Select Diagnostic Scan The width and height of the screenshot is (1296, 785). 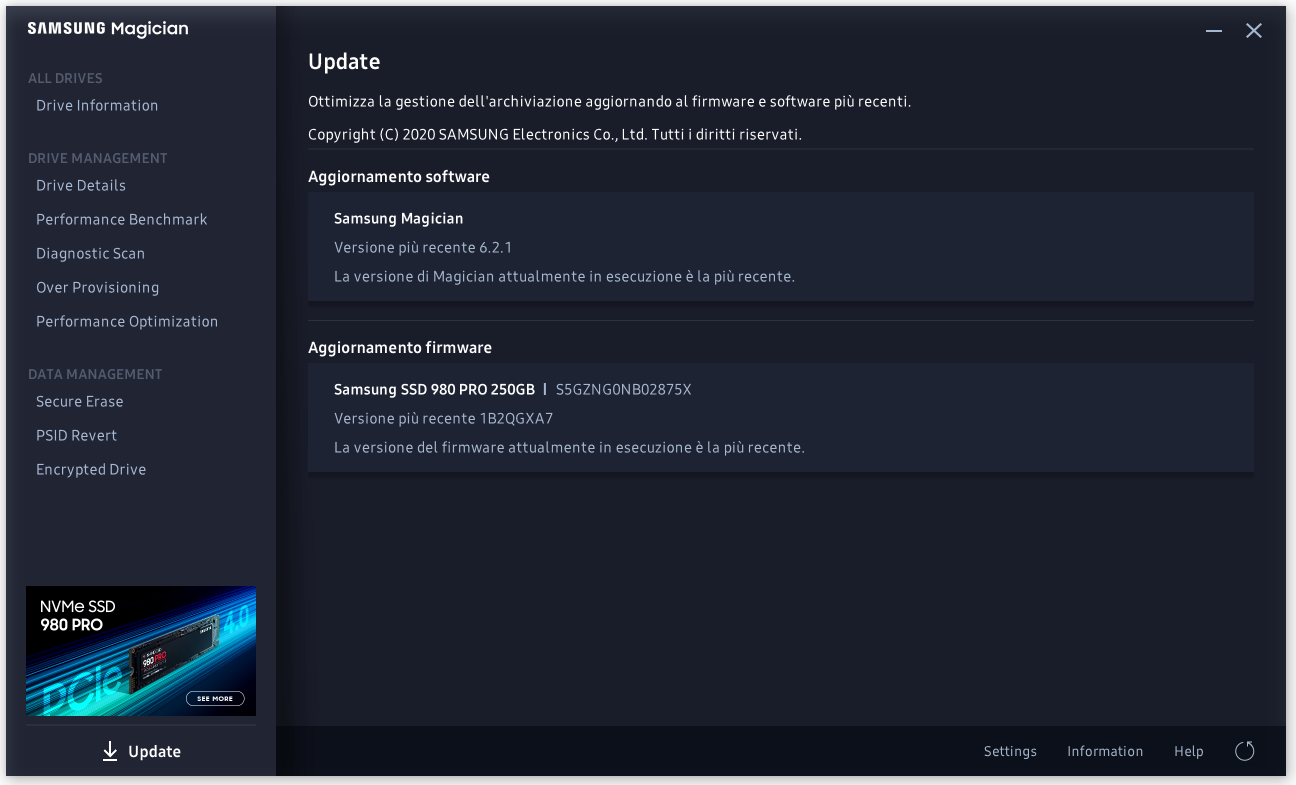click(x=90, y=253)
